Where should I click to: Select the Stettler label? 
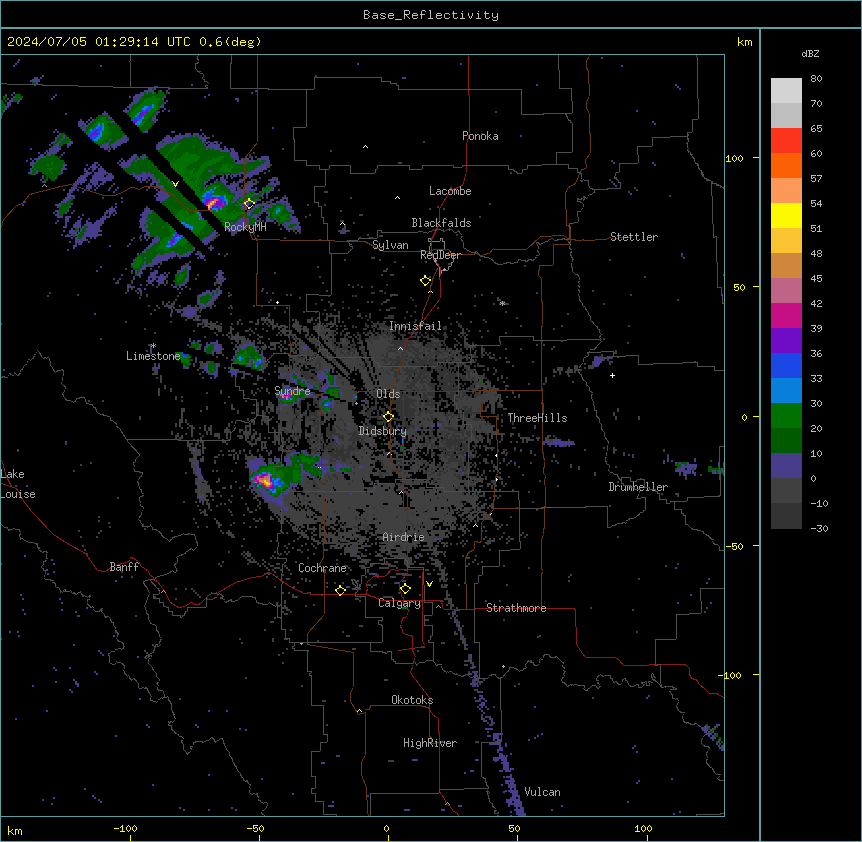pos(633,237)
